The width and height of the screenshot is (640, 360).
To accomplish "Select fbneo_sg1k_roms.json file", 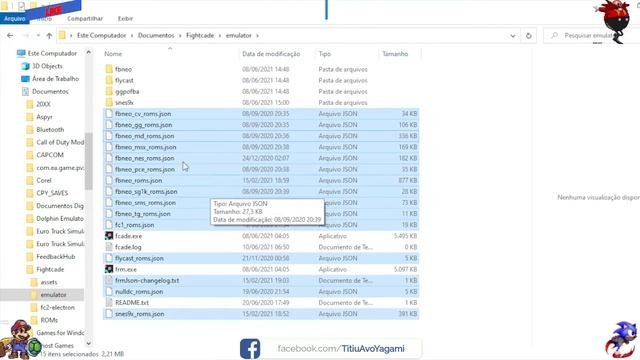I will coord(261,191).
